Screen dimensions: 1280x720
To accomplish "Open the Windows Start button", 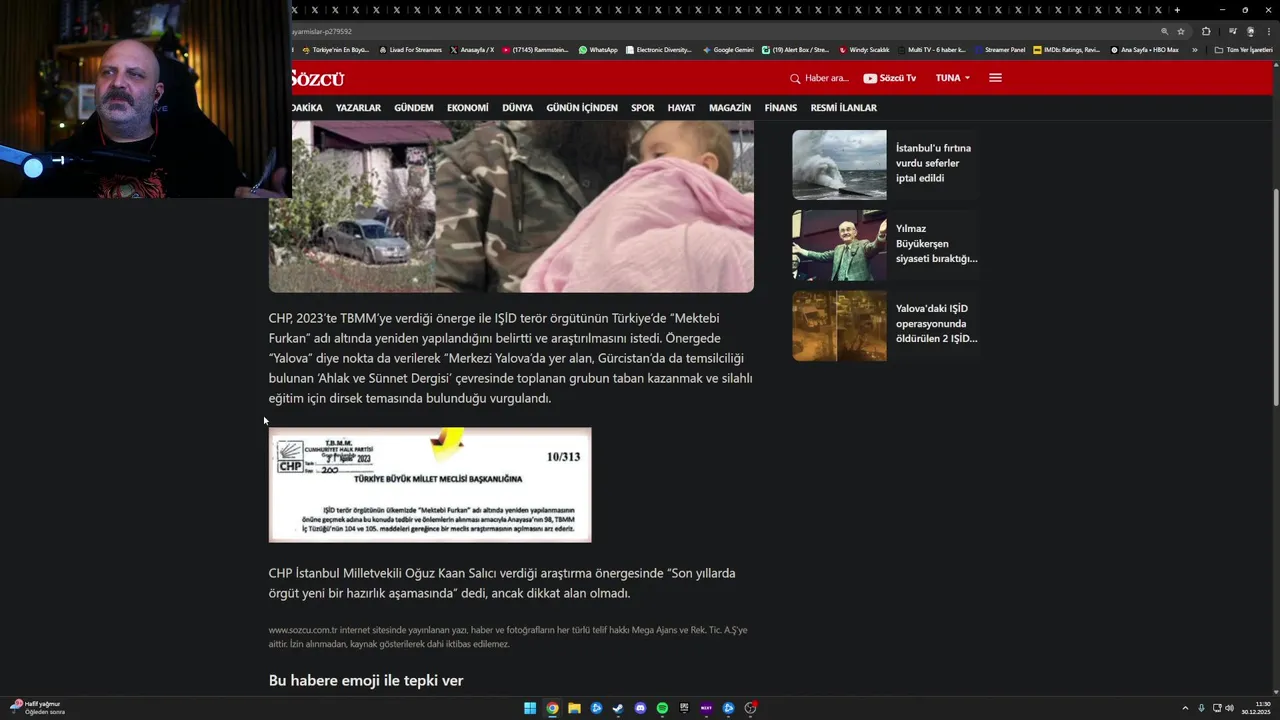I will [x=530, y=708].
